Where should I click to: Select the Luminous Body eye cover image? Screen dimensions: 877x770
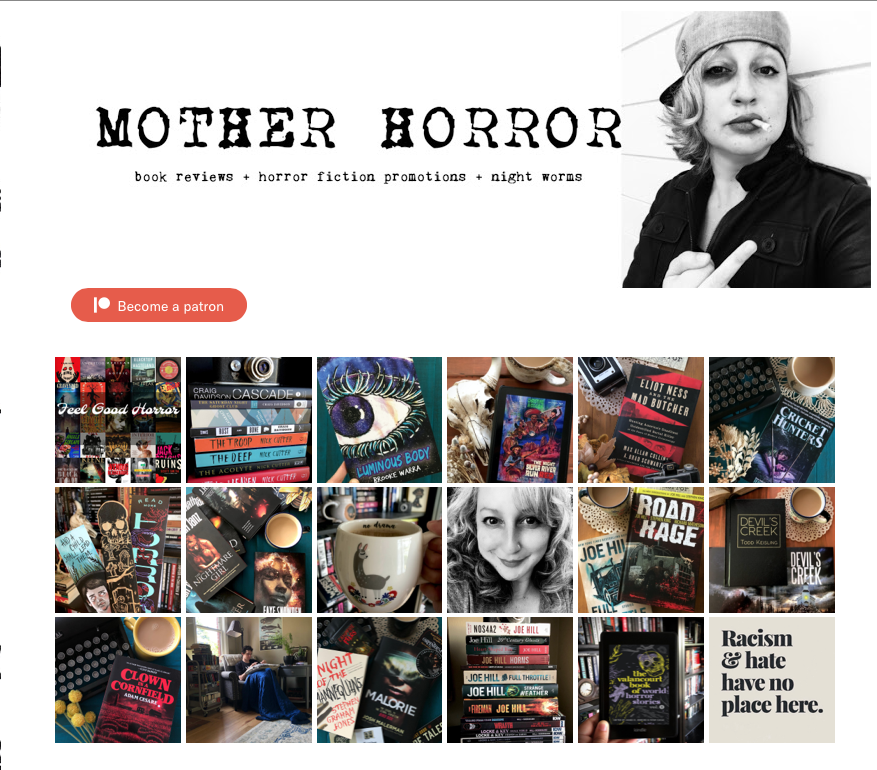point(379,420)
